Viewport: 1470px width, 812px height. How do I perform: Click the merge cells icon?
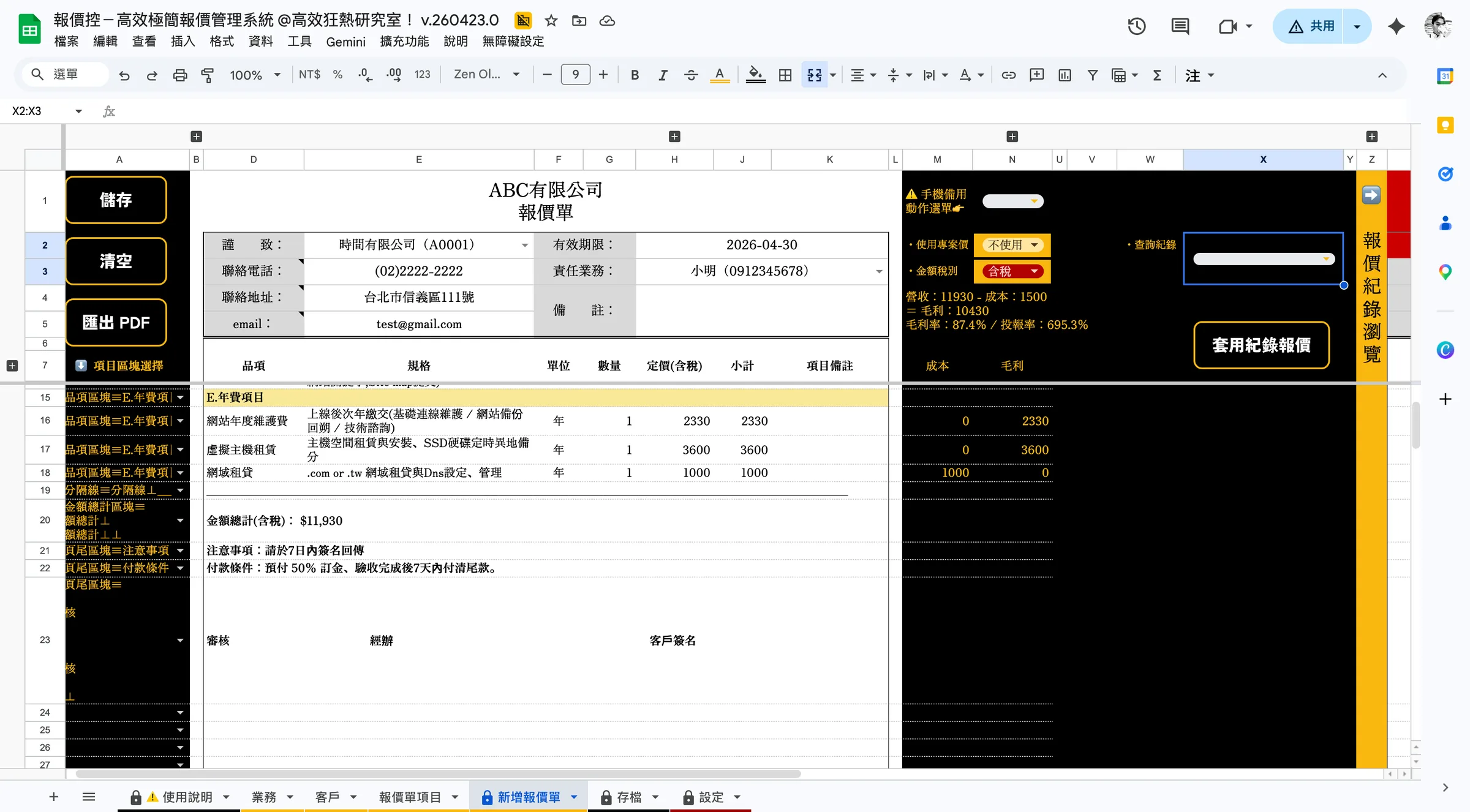pos(815,75)
